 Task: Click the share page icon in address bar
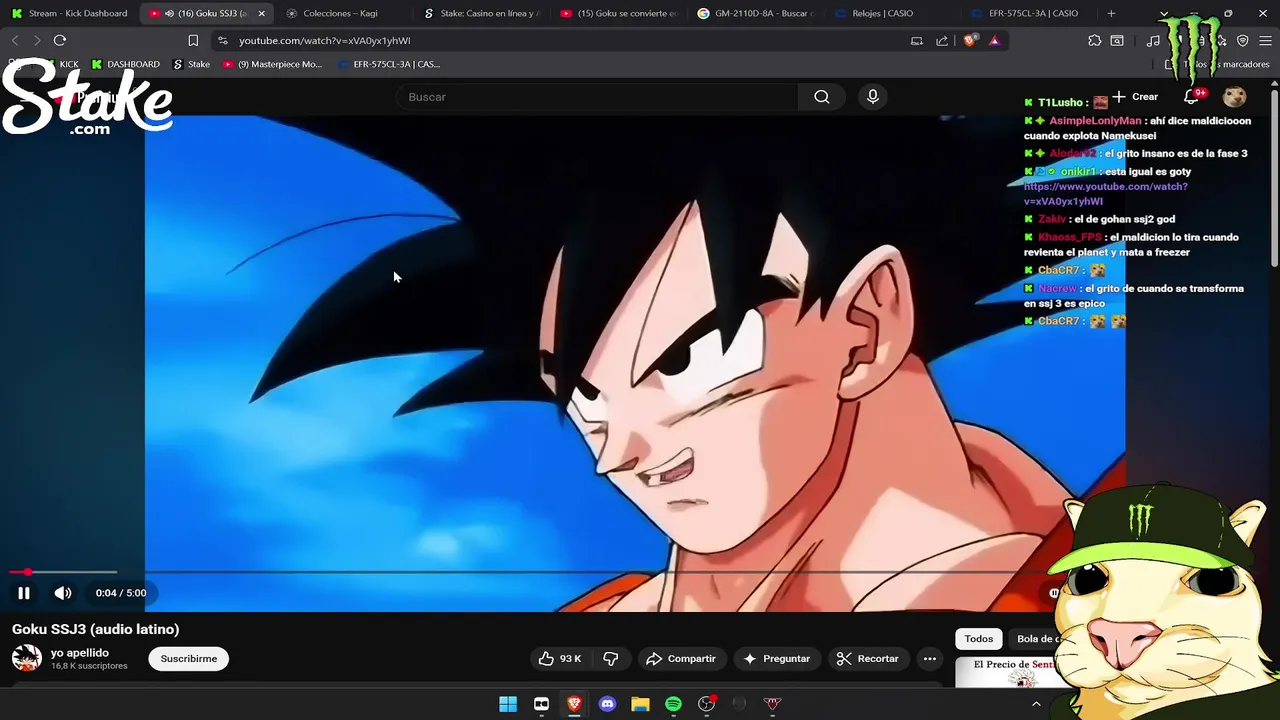point(942,40)
